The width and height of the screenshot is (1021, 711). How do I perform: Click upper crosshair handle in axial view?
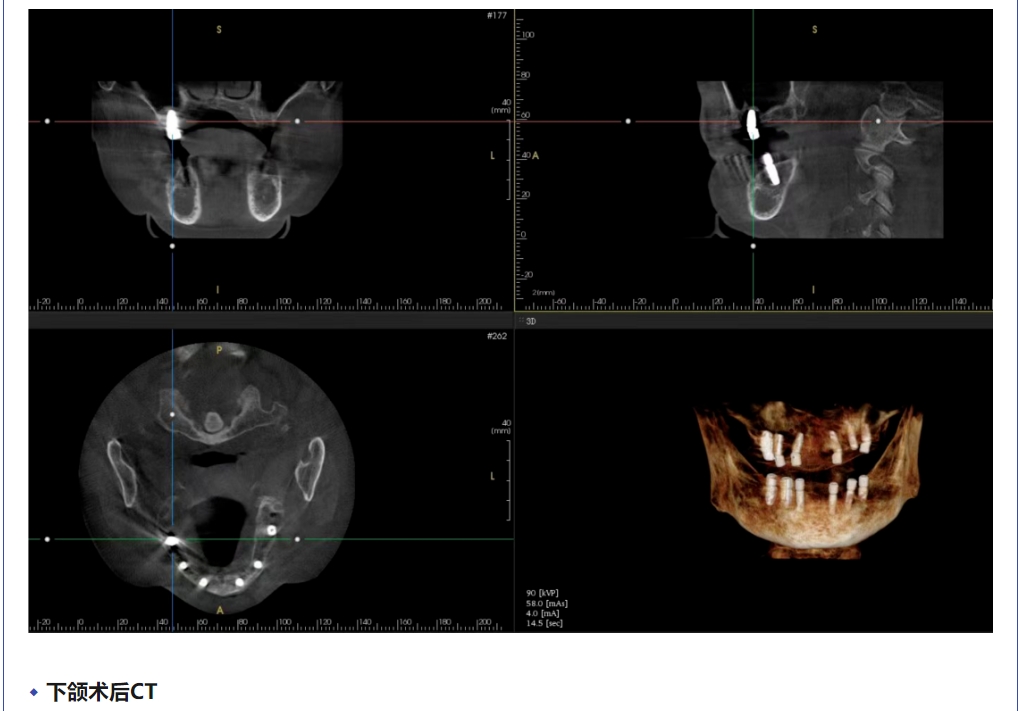click(x=172, y=412)
